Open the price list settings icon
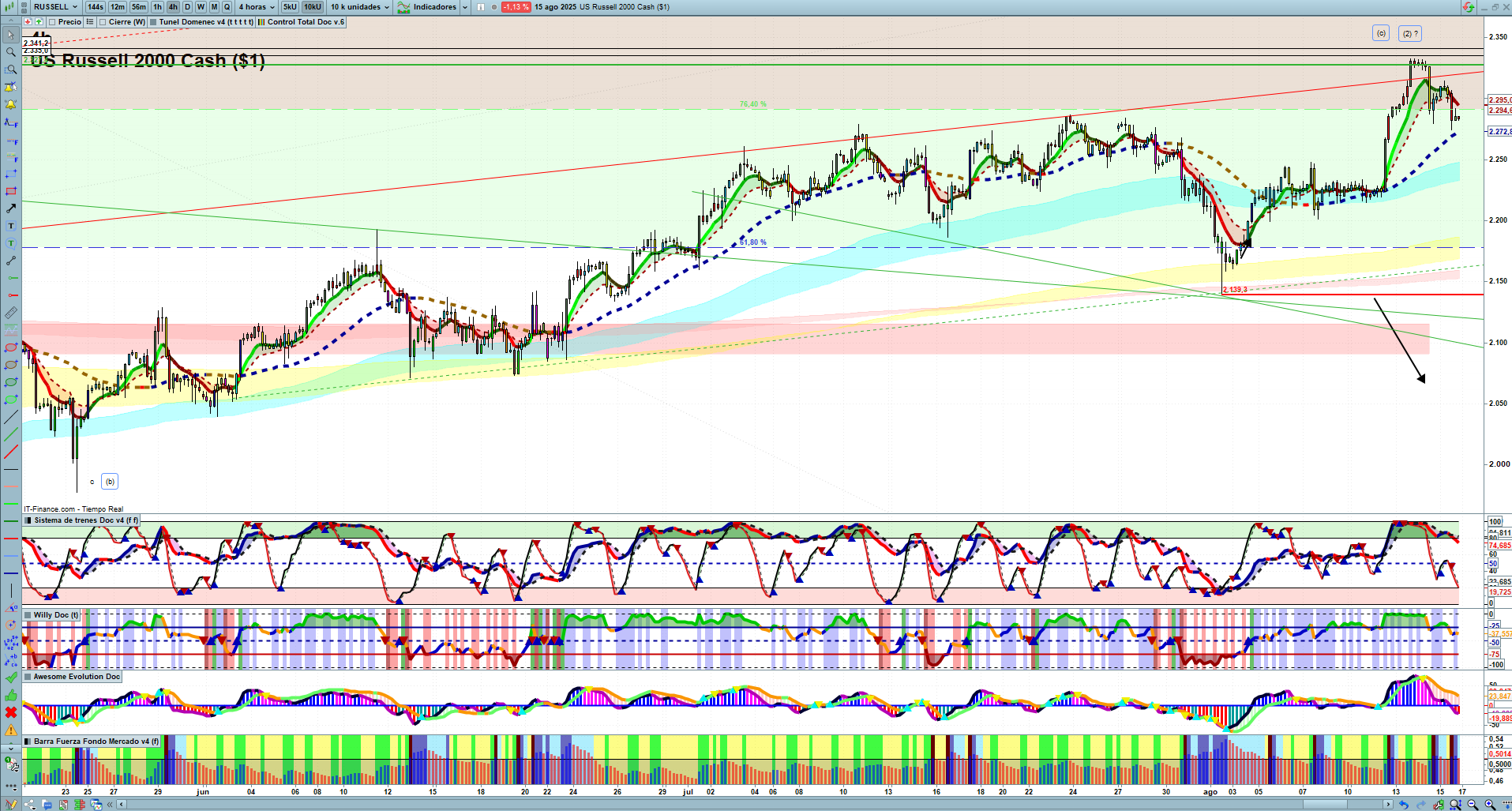Viewport: 1512px width, 811px height. [x=90, y=22]
